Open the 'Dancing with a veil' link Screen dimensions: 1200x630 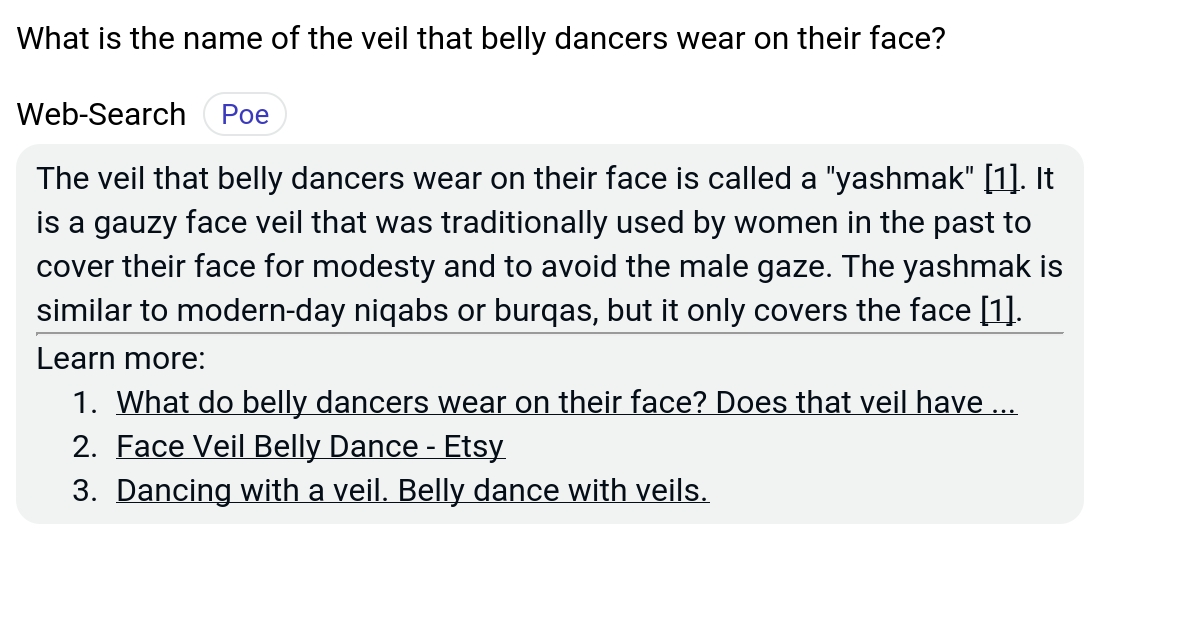[411, 490]
